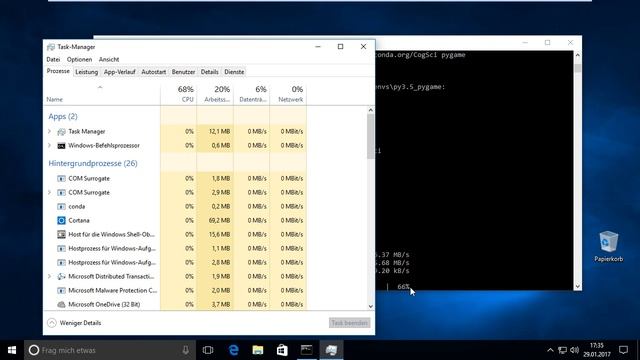Expand the Microsoft Distributed Transaction row
Image resolution: width=640 pixels, height=360 pixels.
49,276
